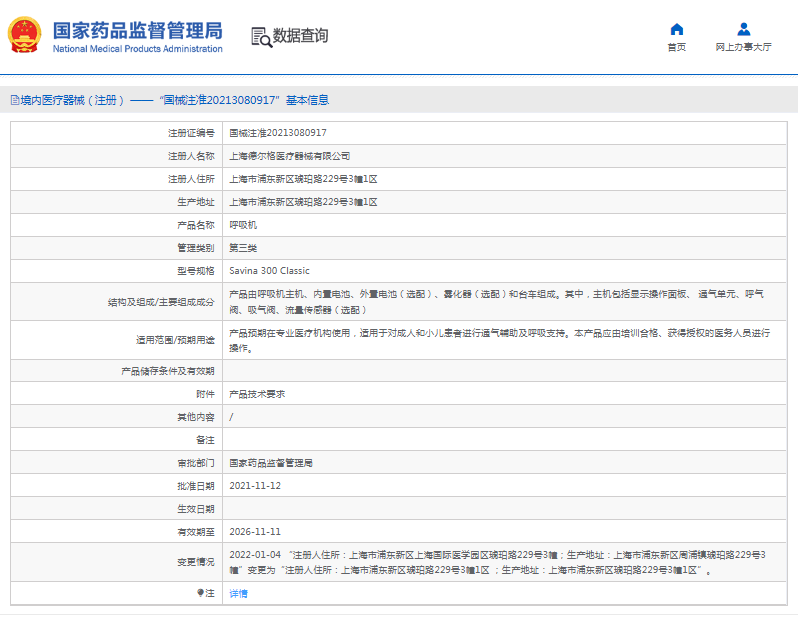Click the 变更情况 field label
Screen dimensions: 798x617
pos(196,562)
